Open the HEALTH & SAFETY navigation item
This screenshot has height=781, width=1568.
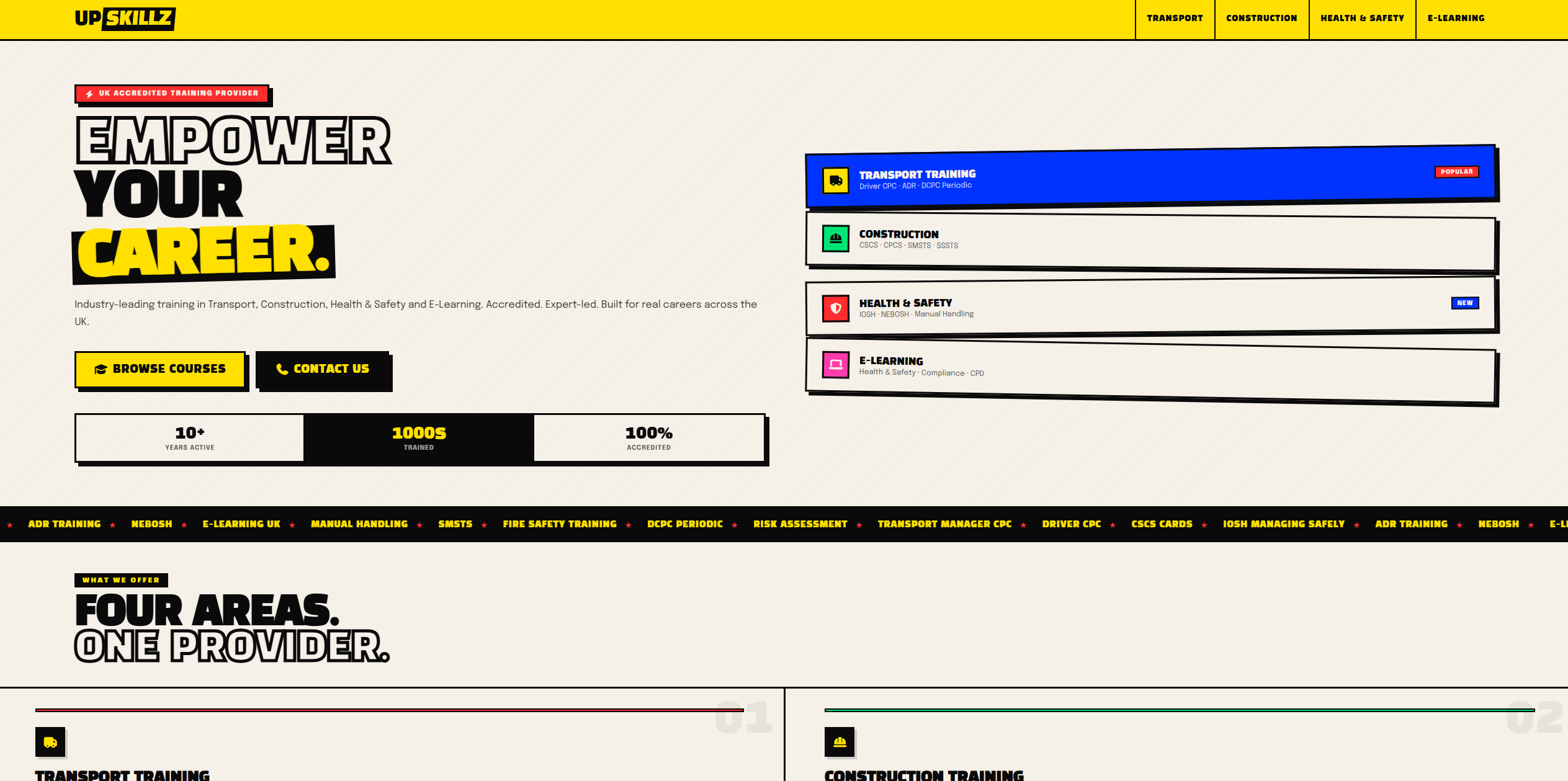pyautogui.click(x=1361, y=18)
